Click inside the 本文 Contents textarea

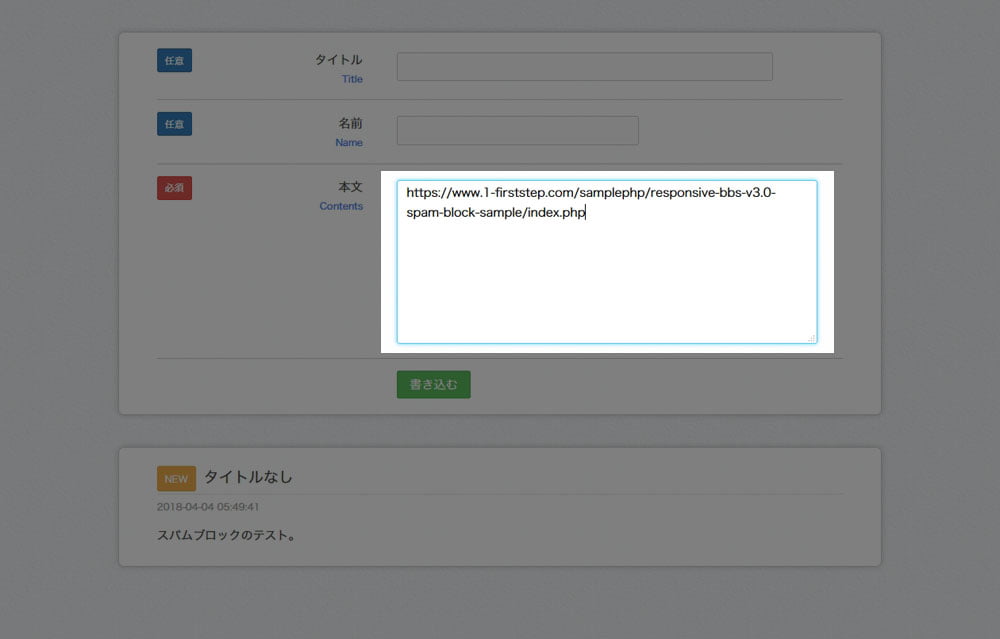click(607, 262)
